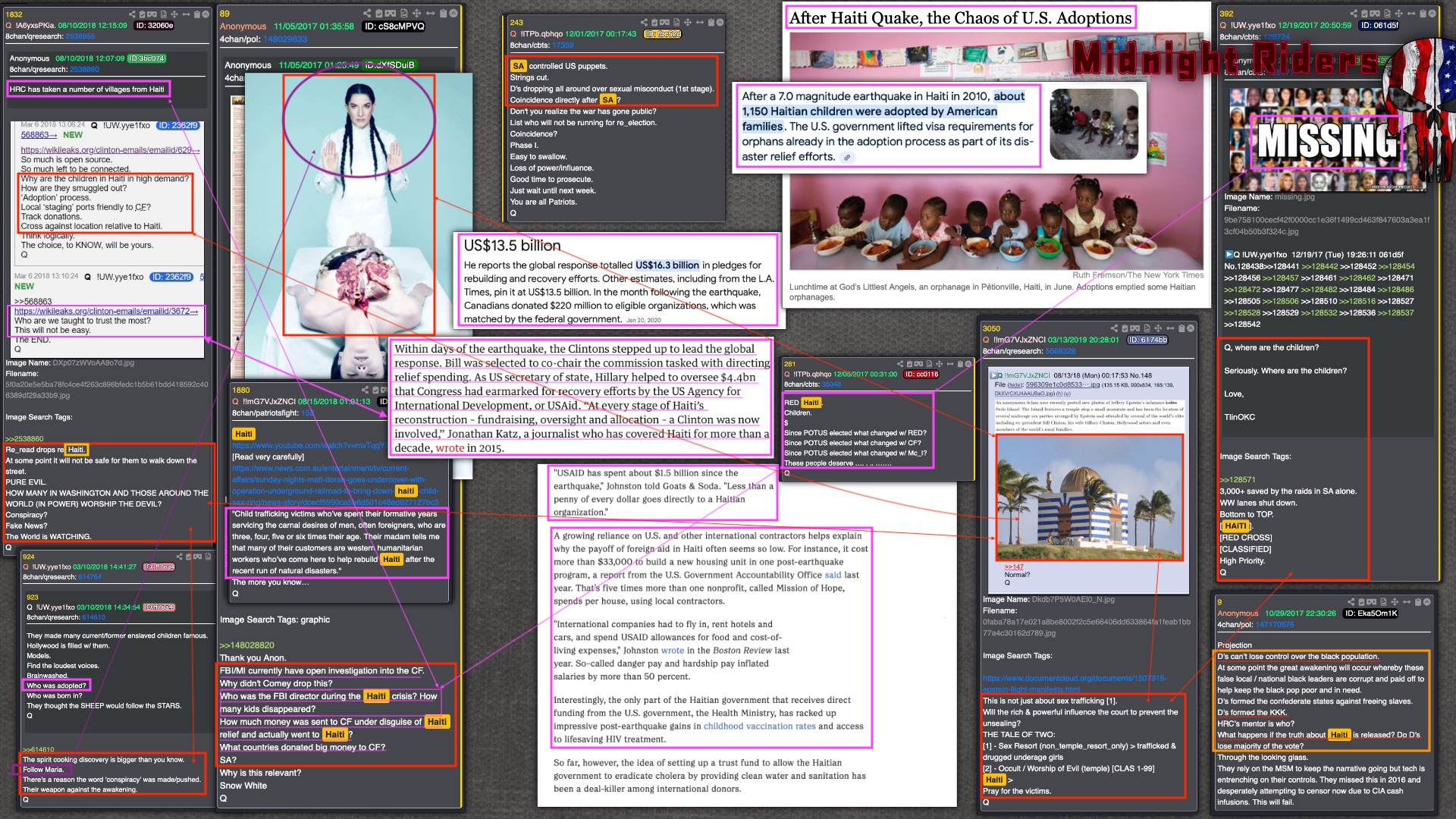This screenshot has width=1456, height=819.
Task: Click share icon on post 261
Action: pos(900,364)
